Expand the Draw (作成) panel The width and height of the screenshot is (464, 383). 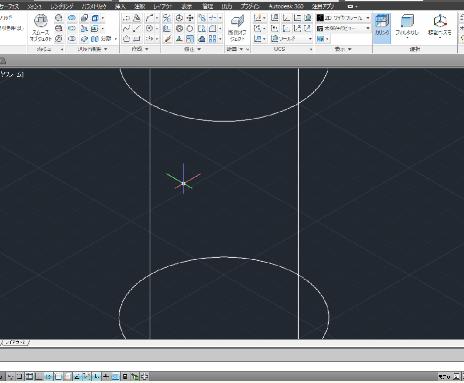[140, 49]
